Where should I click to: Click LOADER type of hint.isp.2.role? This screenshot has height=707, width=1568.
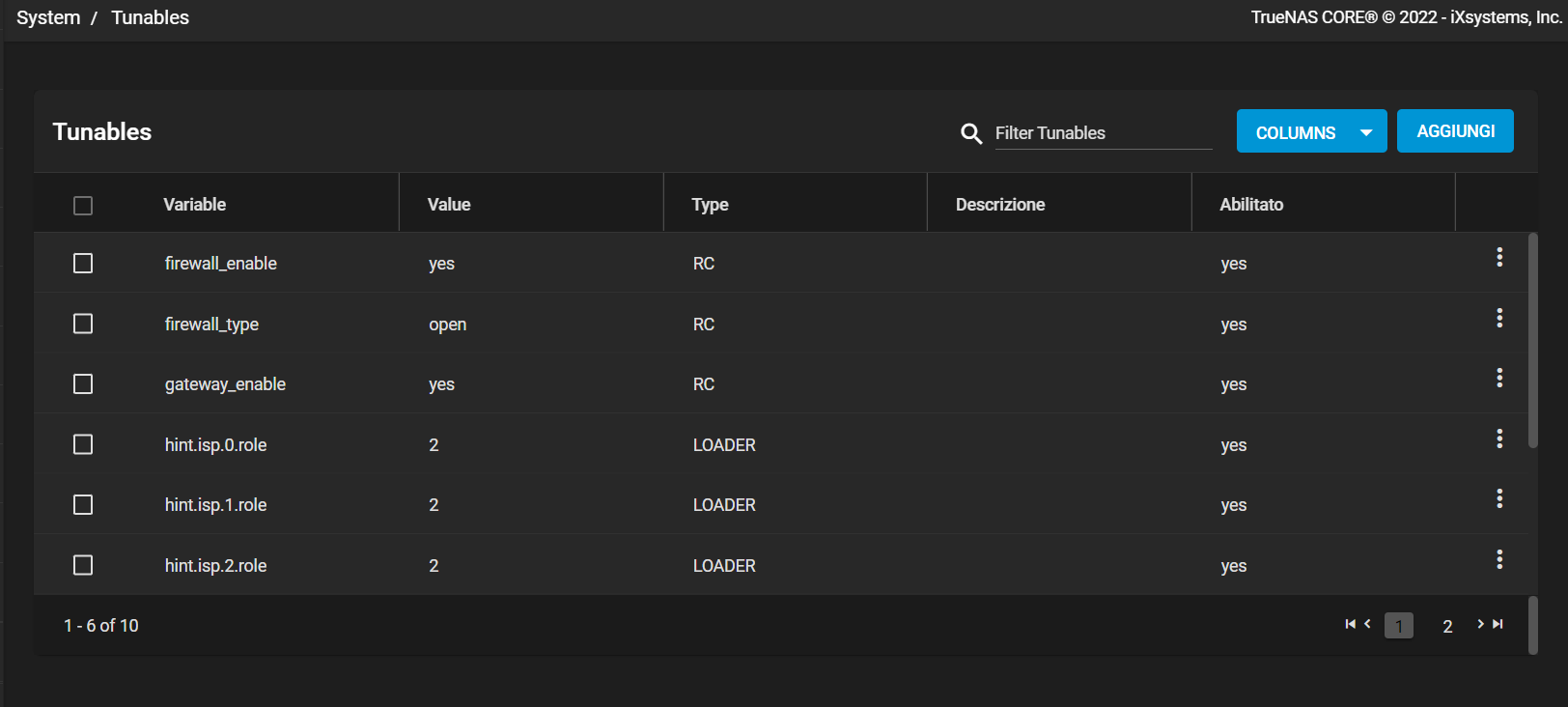point(724,566)
